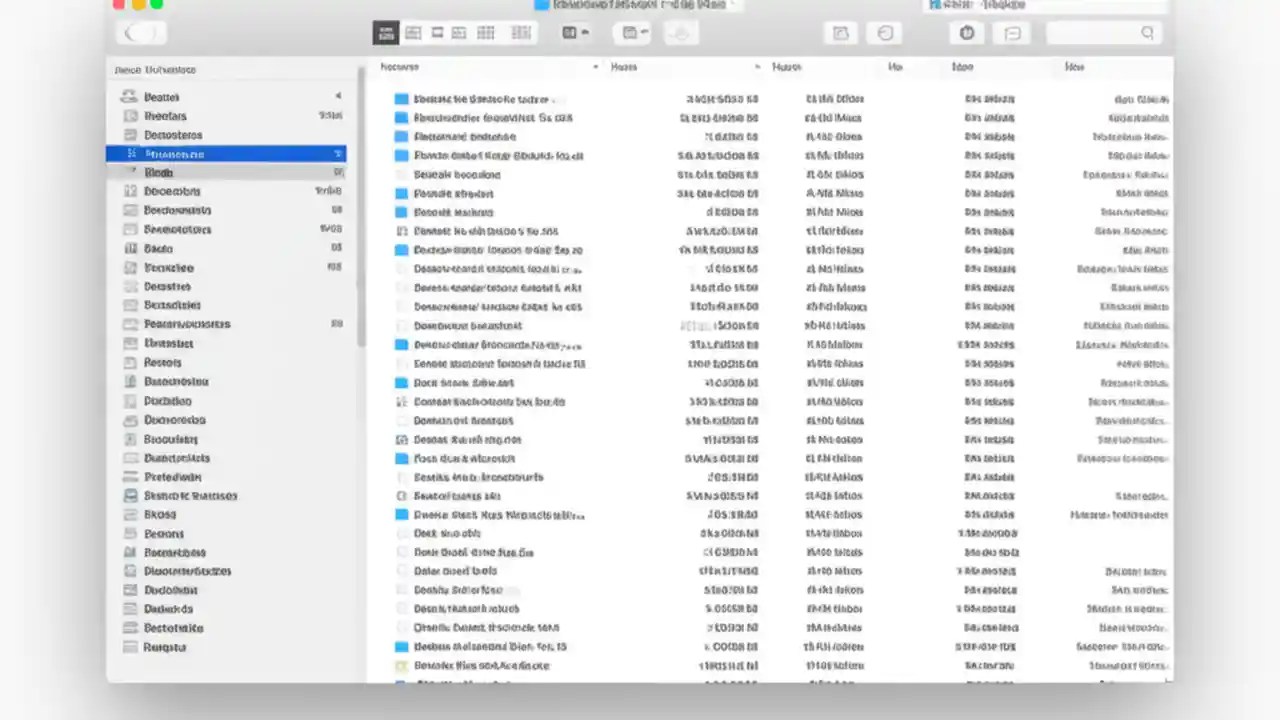This screenshot has height=720, width=1280.
Task: Expand the disclosure triangle on the topmost sidebar item
Action: point(338,96)
